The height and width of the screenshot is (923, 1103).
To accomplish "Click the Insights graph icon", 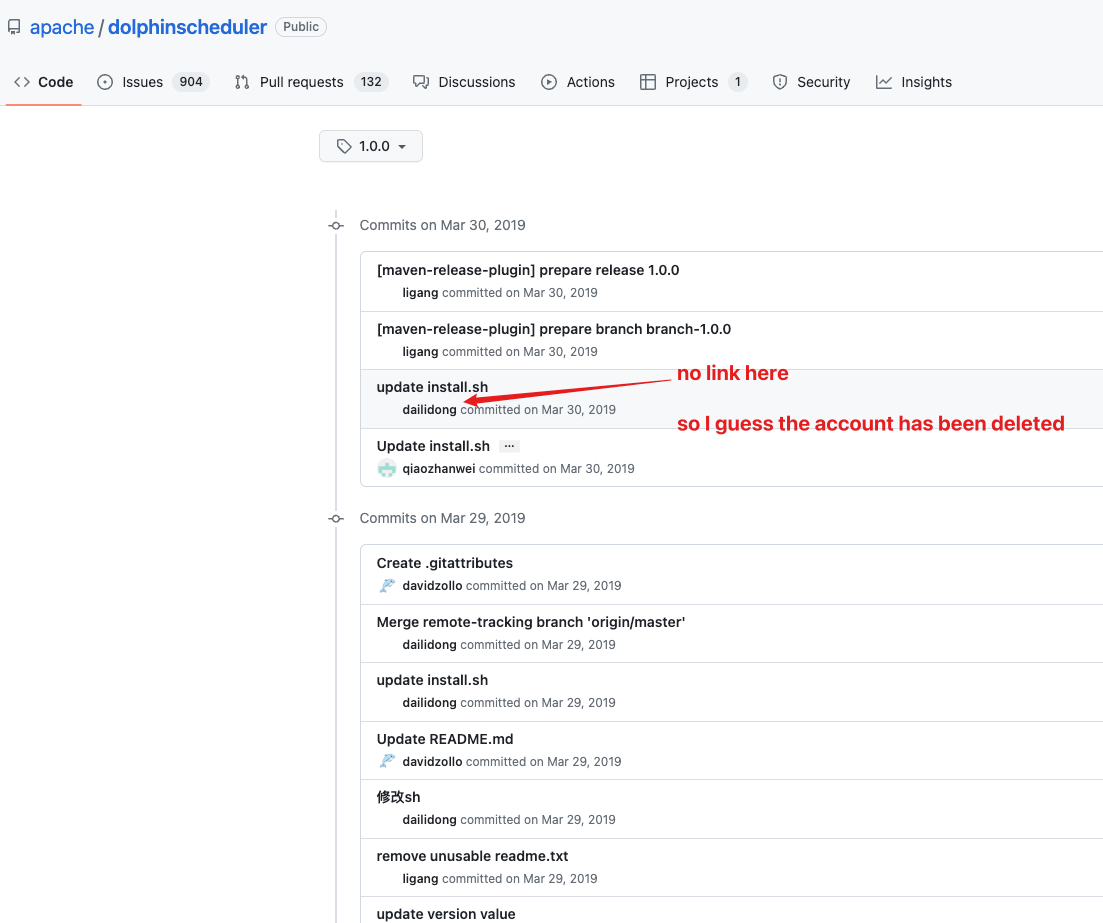I will click(x=884, y=82).
